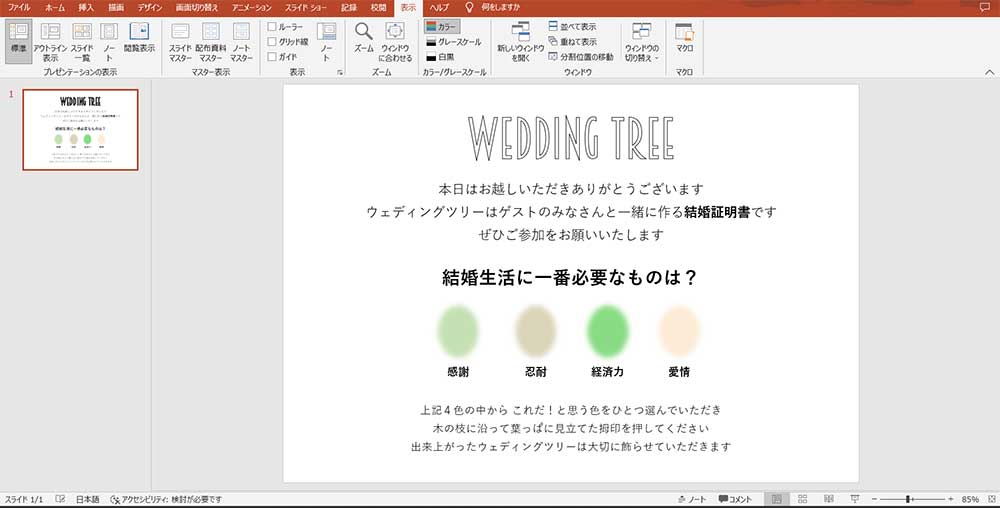Open Slide Sorter from status bar
This screenshot has width=1000, height=508.
[x=801, y=498]
